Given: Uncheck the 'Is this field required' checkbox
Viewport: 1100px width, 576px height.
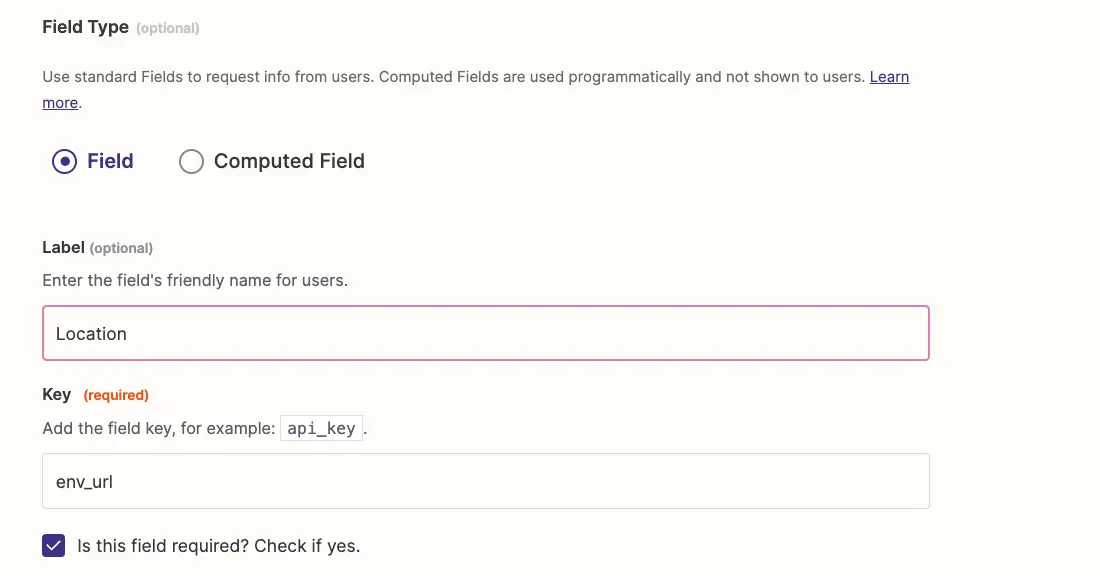Looking at the screenshot, I should [53, 546].
